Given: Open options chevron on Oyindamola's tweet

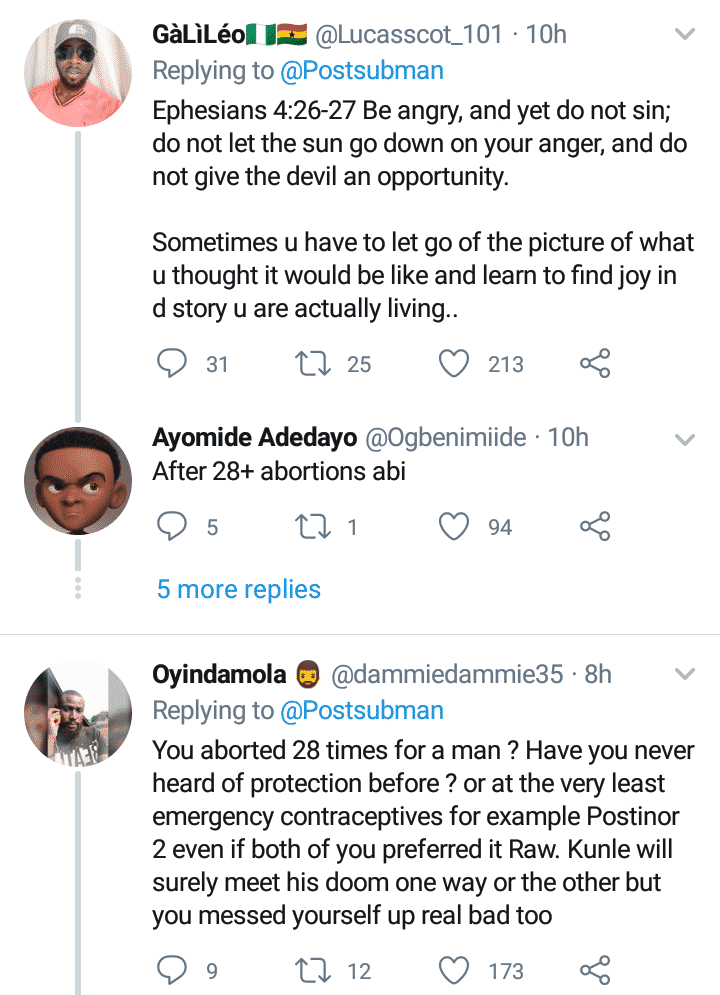Looking at the screenshot, I should [x=685, y=675].
